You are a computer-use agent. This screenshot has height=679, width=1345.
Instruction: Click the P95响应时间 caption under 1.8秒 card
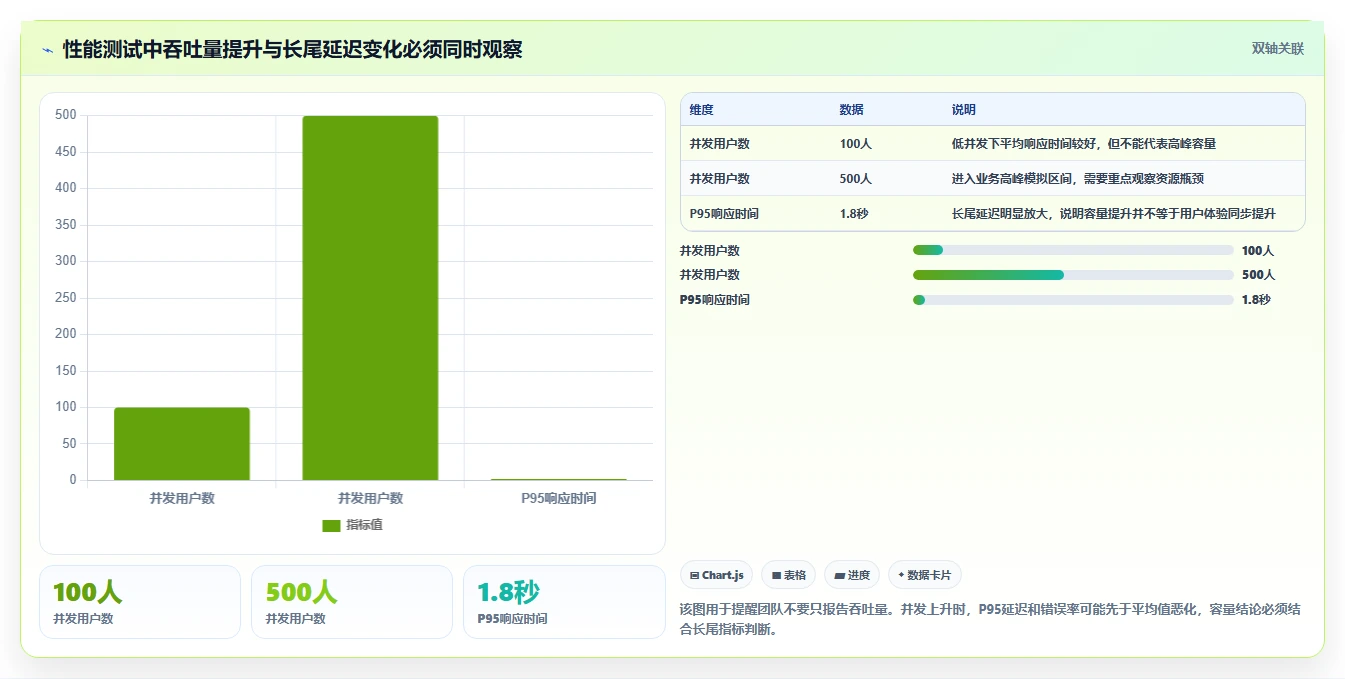click(x=512, y=619)
